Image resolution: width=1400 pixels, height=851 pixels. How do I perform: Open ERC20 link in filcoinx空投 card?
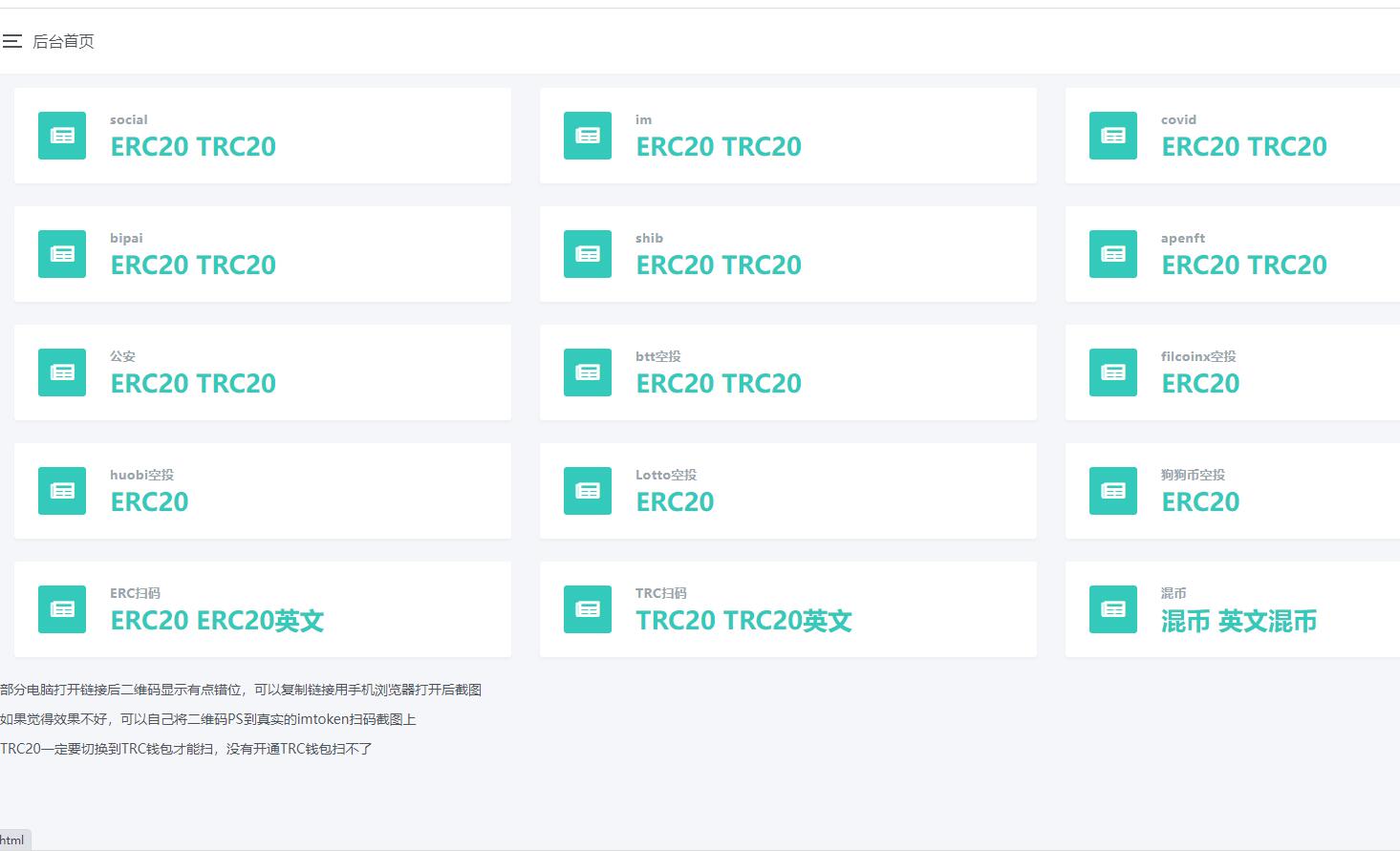[1200, 384]
